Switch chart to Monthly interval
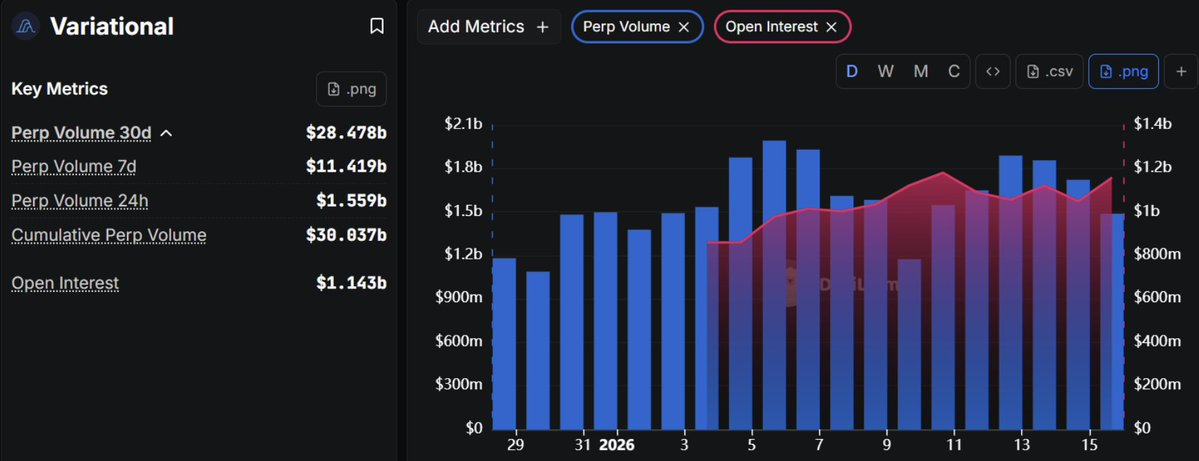 pyautogui.click(x=921, y=71)
